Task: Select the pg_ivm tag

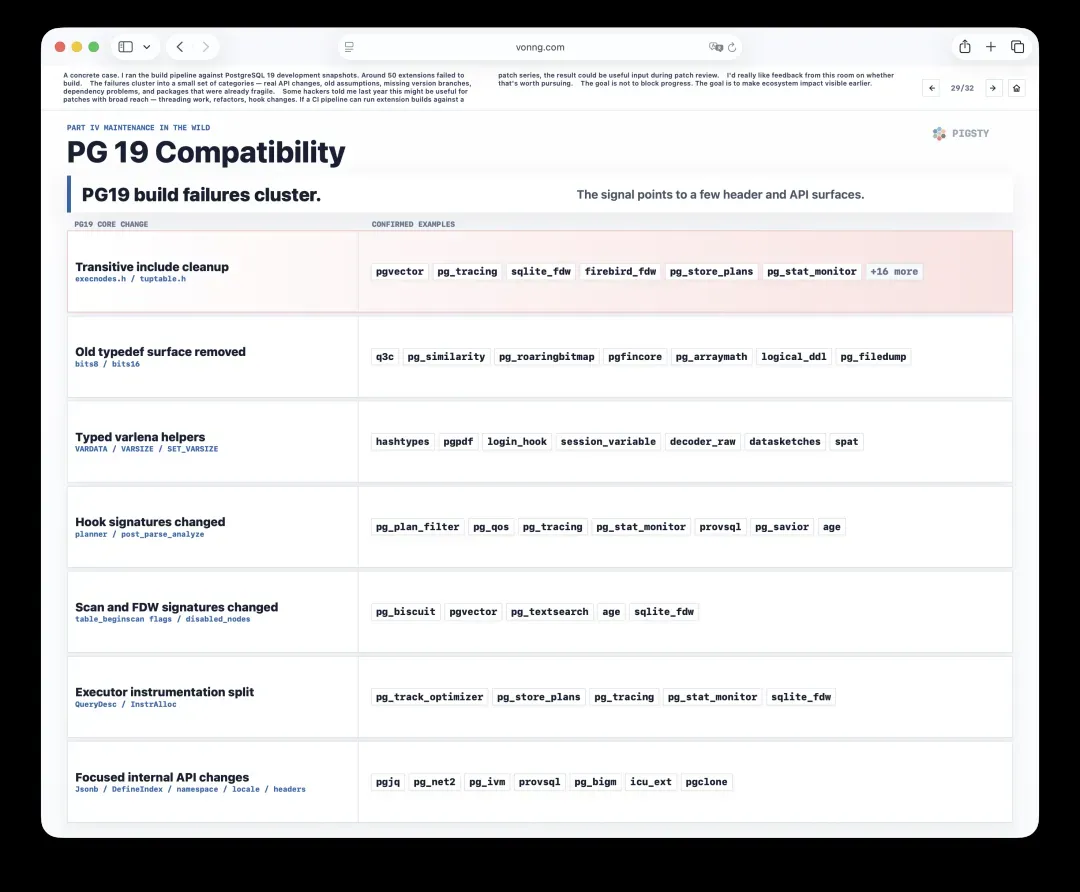Action: coord(487,782)
